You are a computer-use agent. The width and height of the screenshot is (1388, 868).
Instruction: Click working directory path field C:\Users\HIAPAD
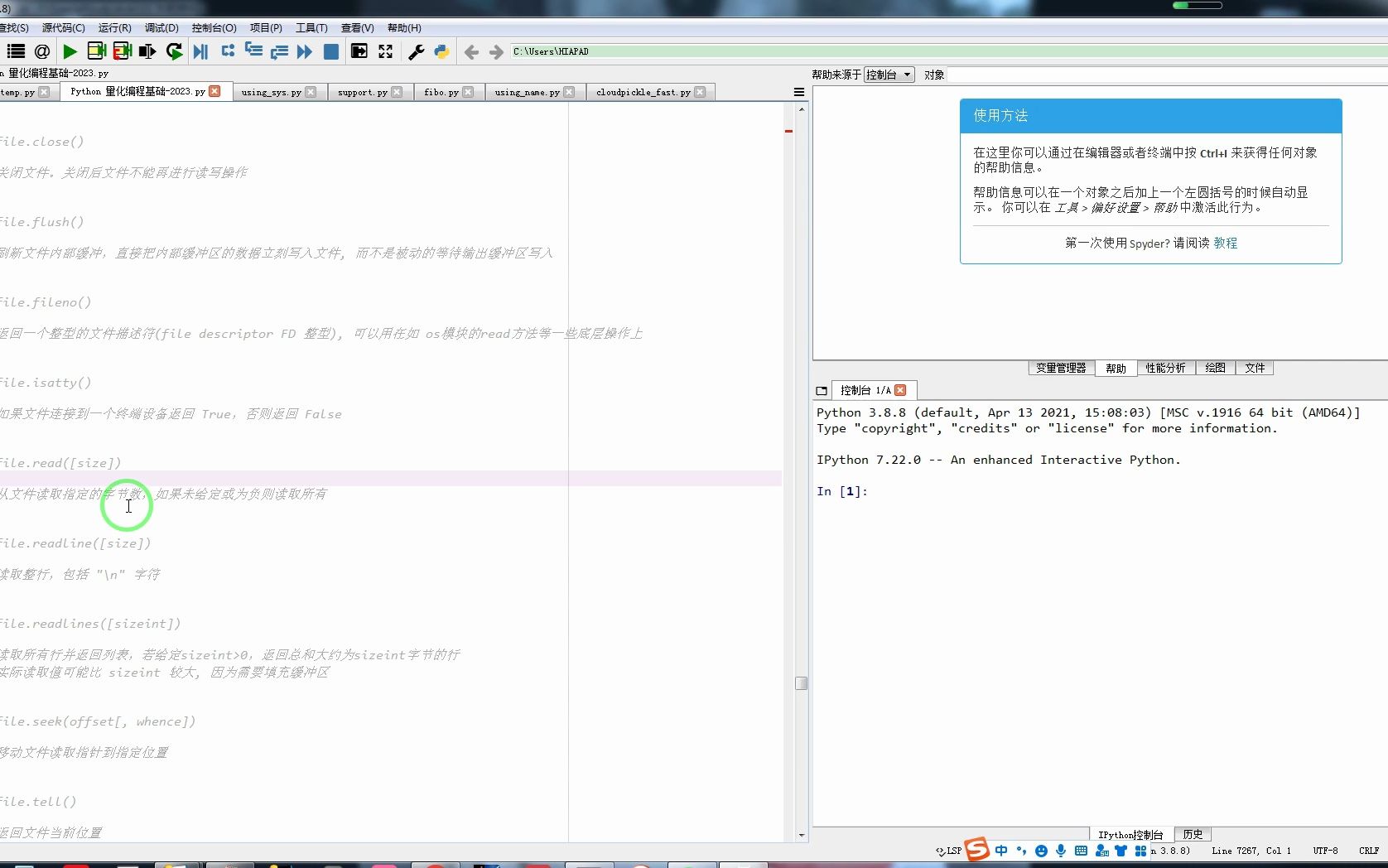tap(948, 51)
